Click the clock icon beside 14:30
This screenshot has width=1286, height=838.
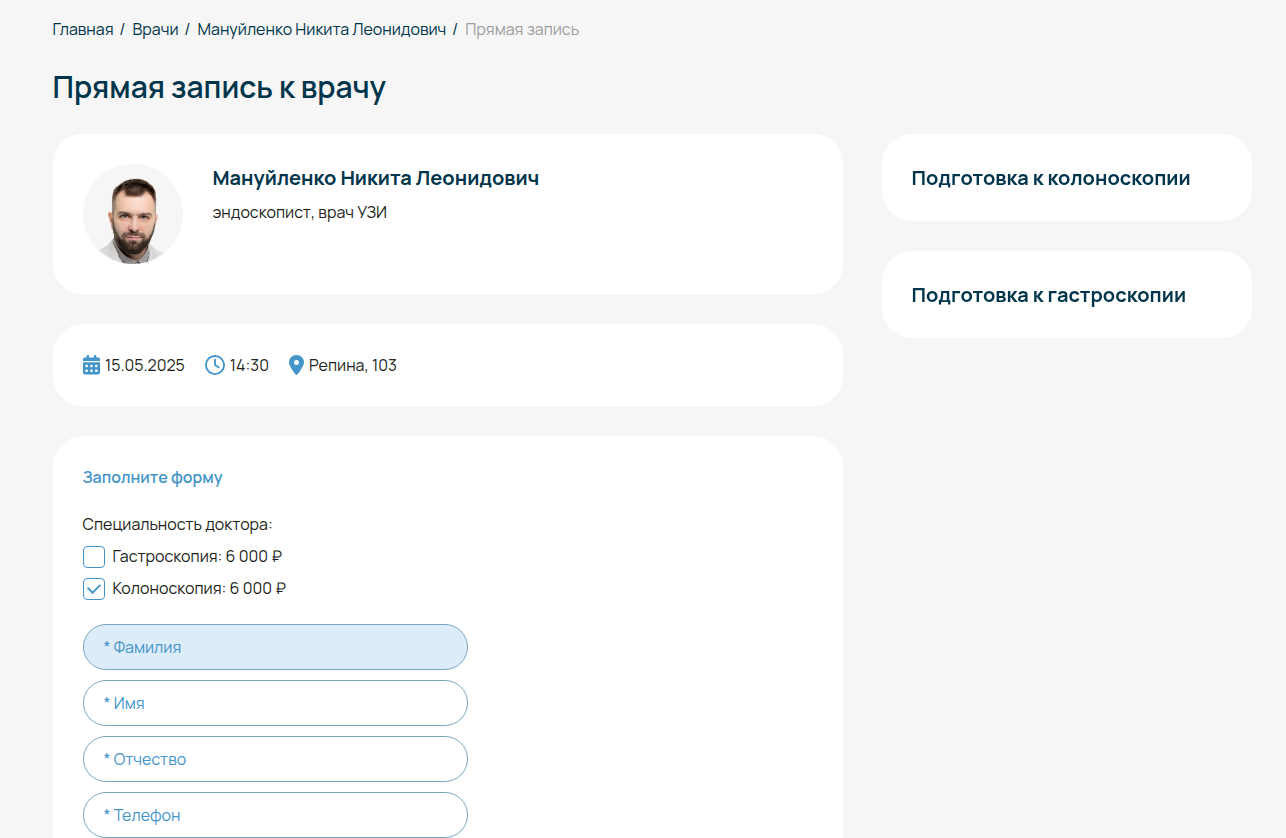coord(213,365)
